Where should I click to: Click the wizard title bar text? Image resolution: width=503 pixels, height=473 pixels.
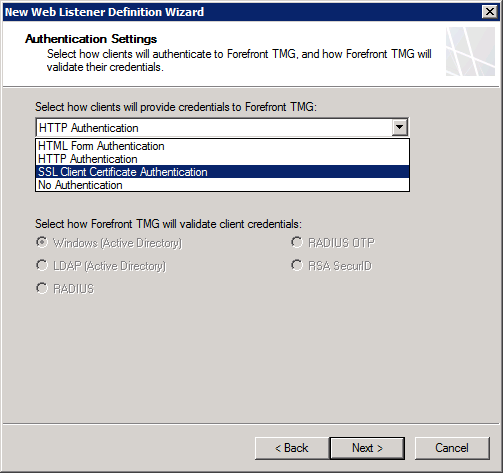tap(104, 12)
